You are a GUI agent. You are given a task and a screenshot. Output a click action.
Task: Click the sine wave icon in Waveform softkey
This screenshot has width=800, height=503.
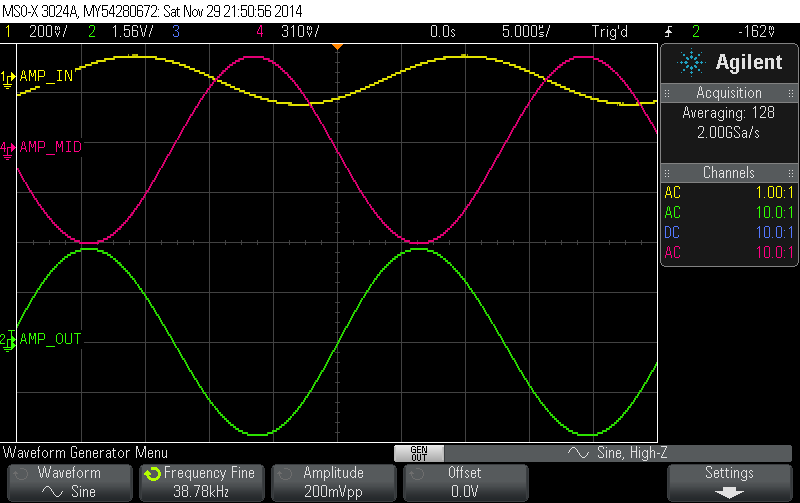pyautogui.click(x=52, y=492)
